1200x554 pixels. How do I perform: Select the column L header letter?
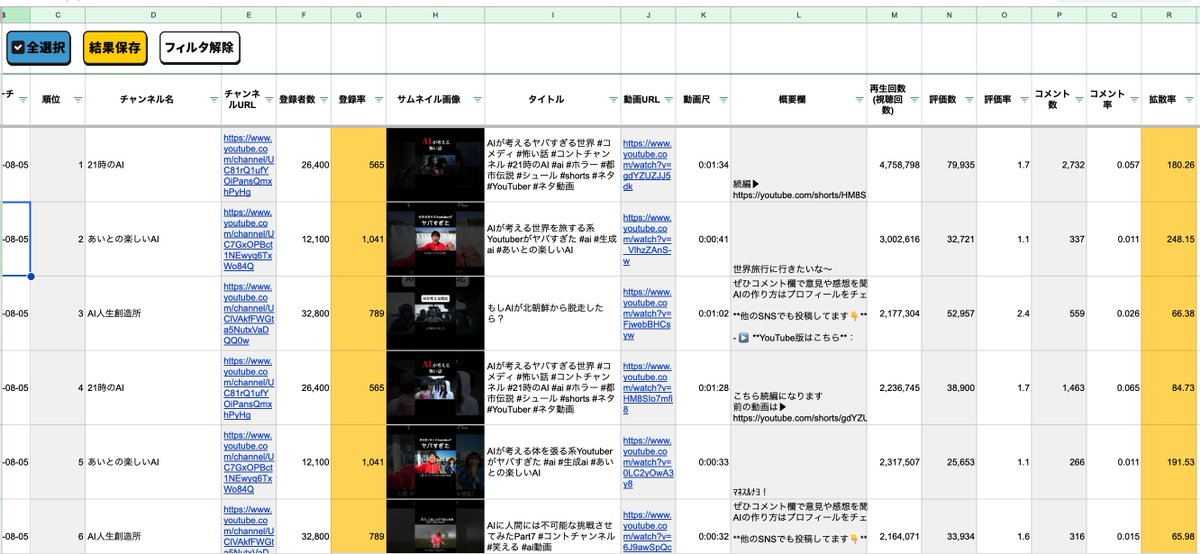tap(799, 16)
